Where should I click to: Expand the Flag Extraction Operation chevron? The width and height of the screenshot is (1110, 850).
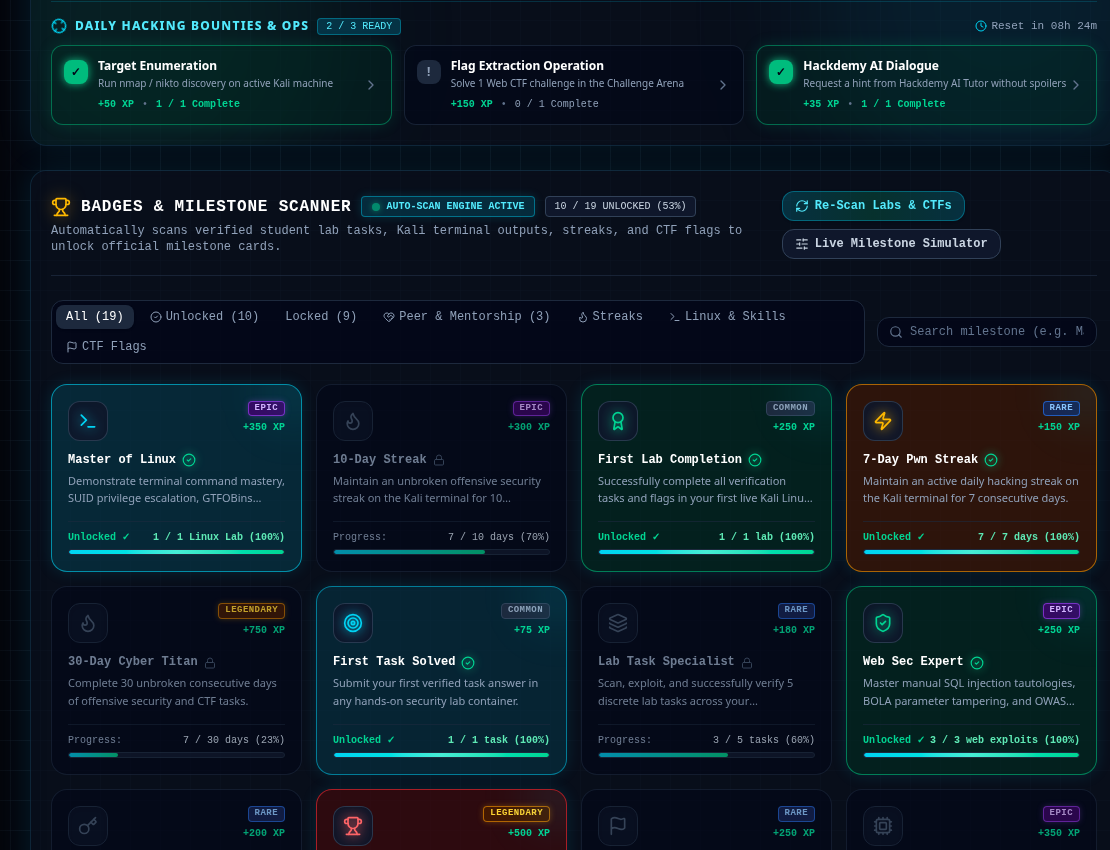coord(723,85)
